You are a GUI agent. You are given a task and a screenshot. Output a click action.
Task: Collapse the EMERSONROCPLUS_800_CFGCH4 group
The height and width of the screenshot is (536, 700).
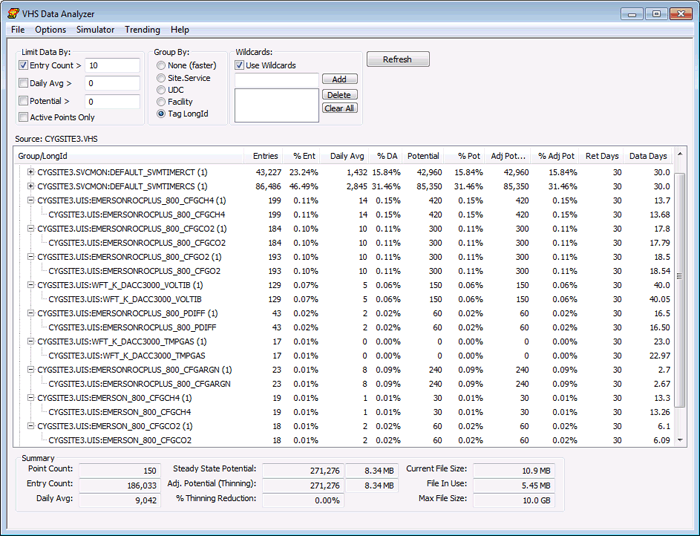(30, 200)
